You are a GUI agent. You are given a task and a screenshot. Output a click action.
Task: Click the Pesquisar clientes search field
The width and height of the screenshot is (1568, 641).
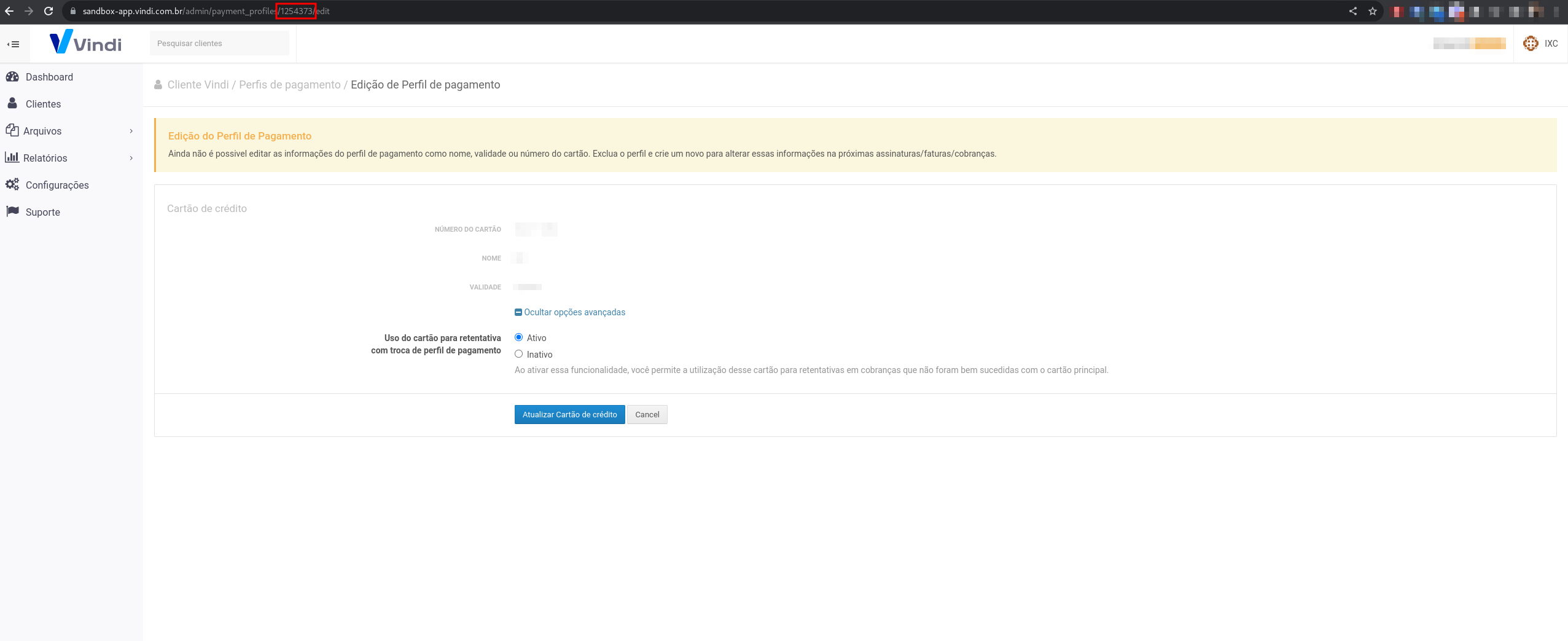click(219, 43)
